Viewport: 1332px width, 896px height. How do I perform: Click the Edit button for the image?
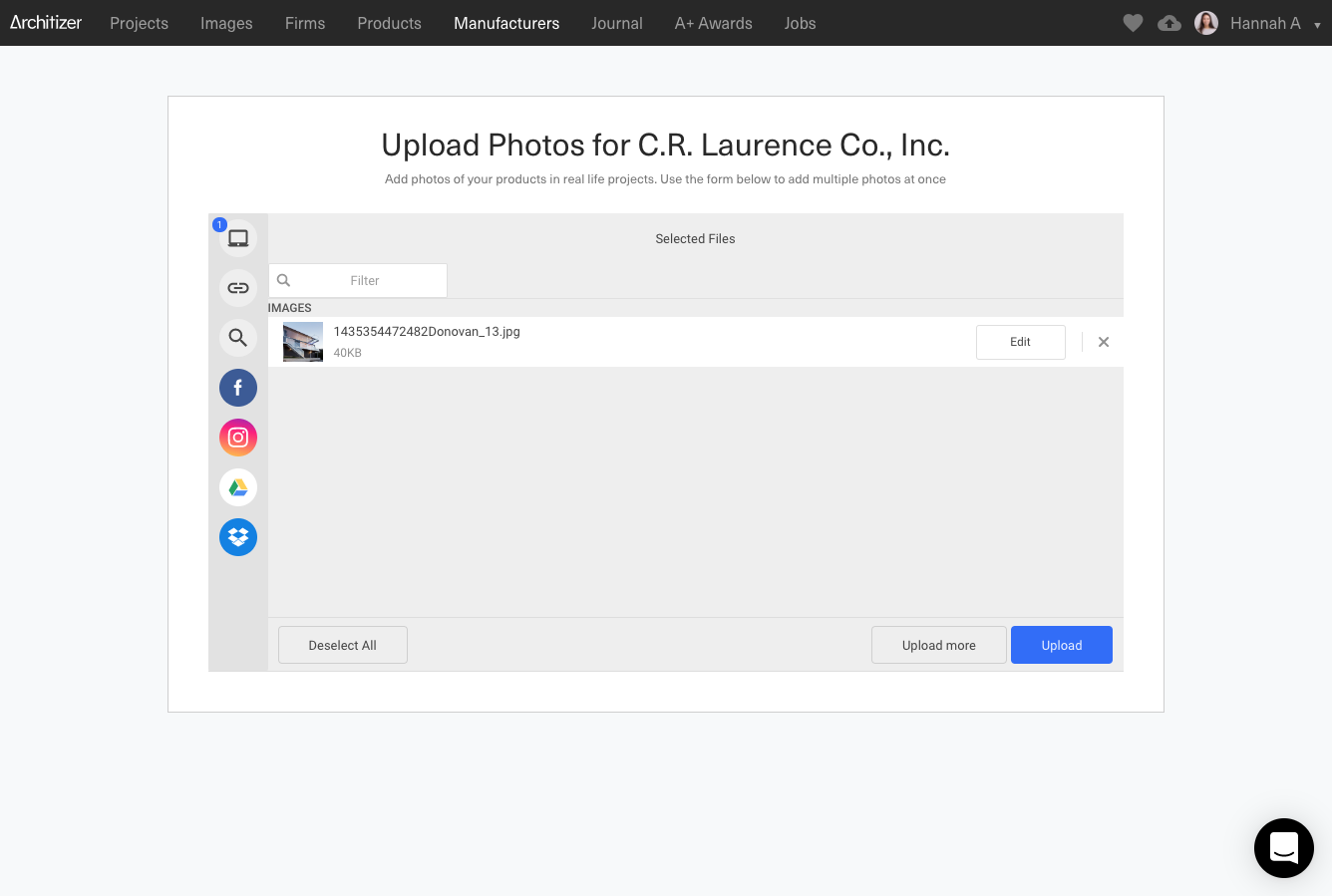[x=1021, y=342]
